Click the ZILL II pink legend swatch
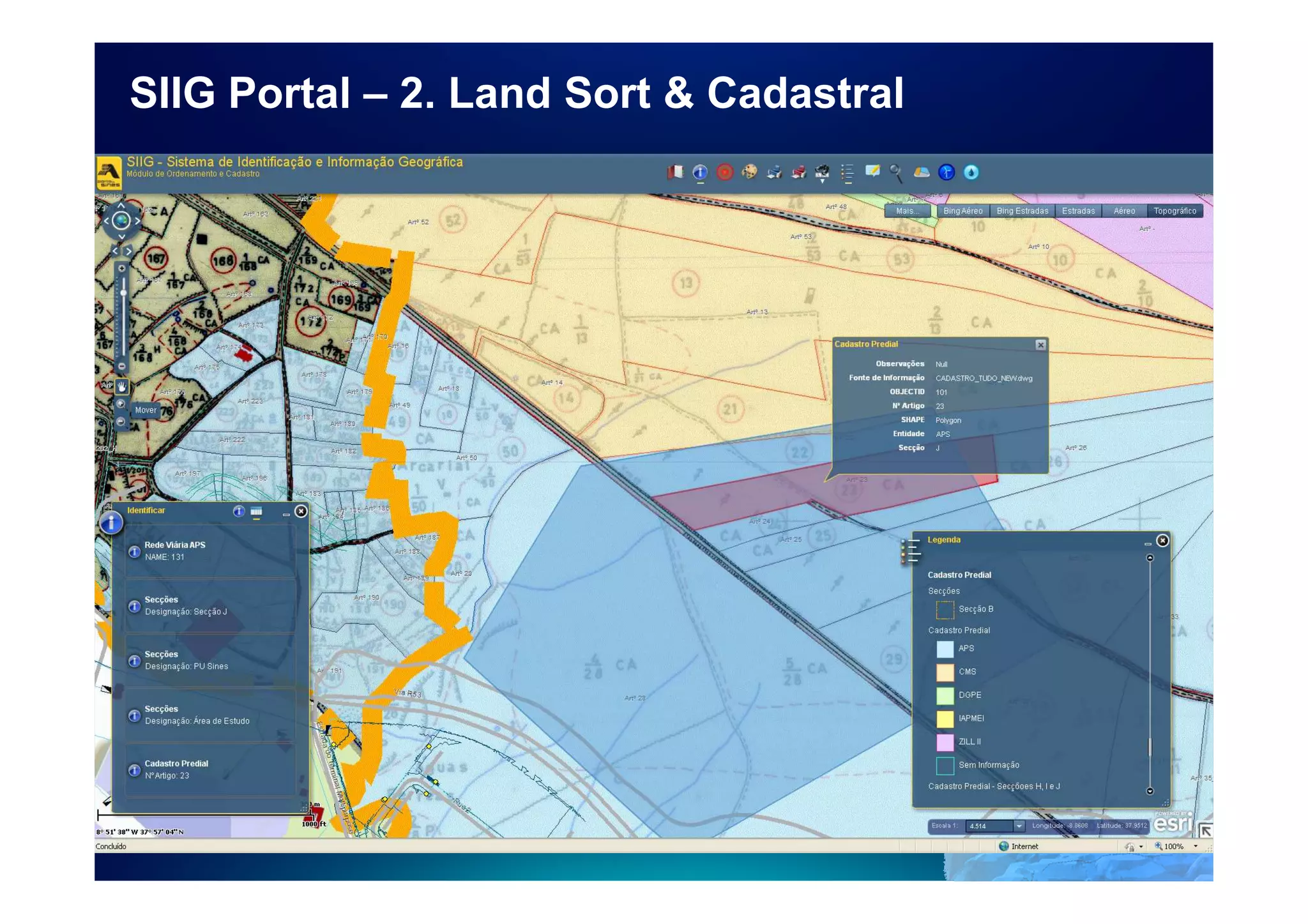 tap(945, 743)
